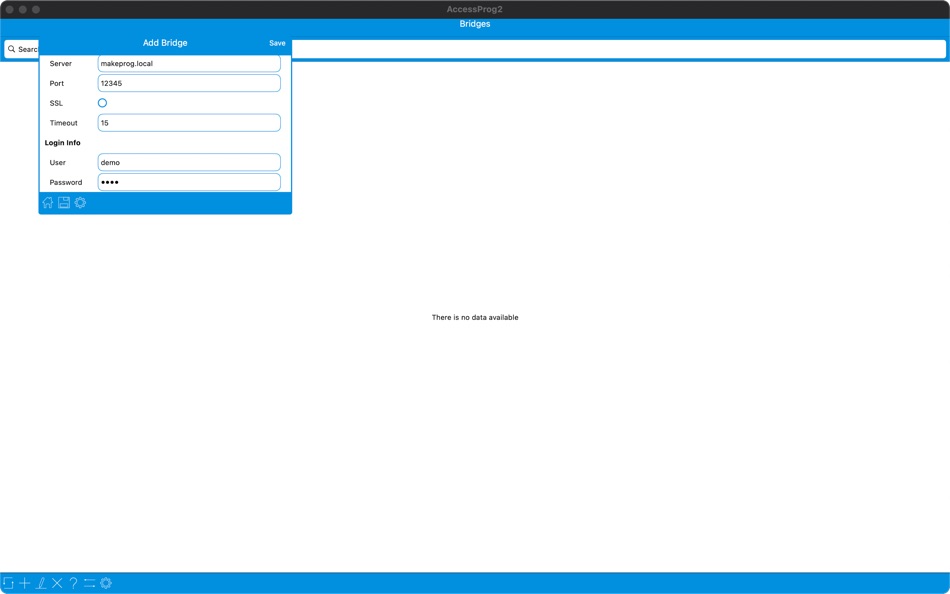Click the plus add icon in bottom toolbar

point(24,583)
